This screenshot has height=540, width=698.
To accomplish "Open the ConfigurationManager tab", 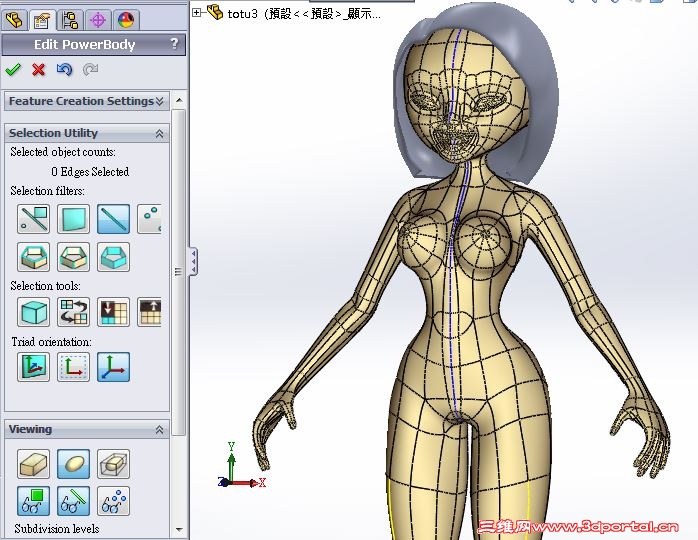I will click(70, 20).
